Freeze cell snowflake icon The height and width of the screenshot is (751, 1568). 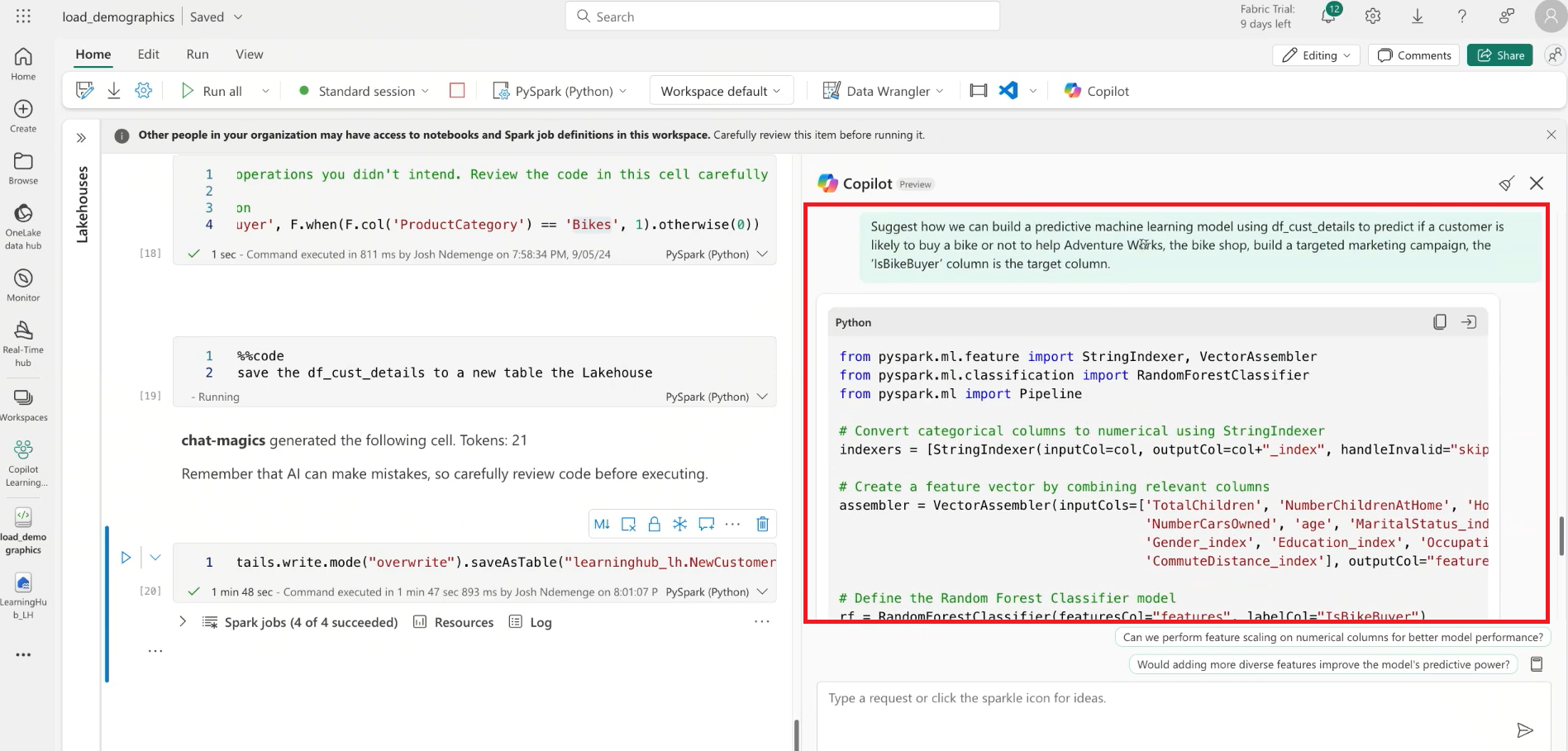click(x=679, y=524)
